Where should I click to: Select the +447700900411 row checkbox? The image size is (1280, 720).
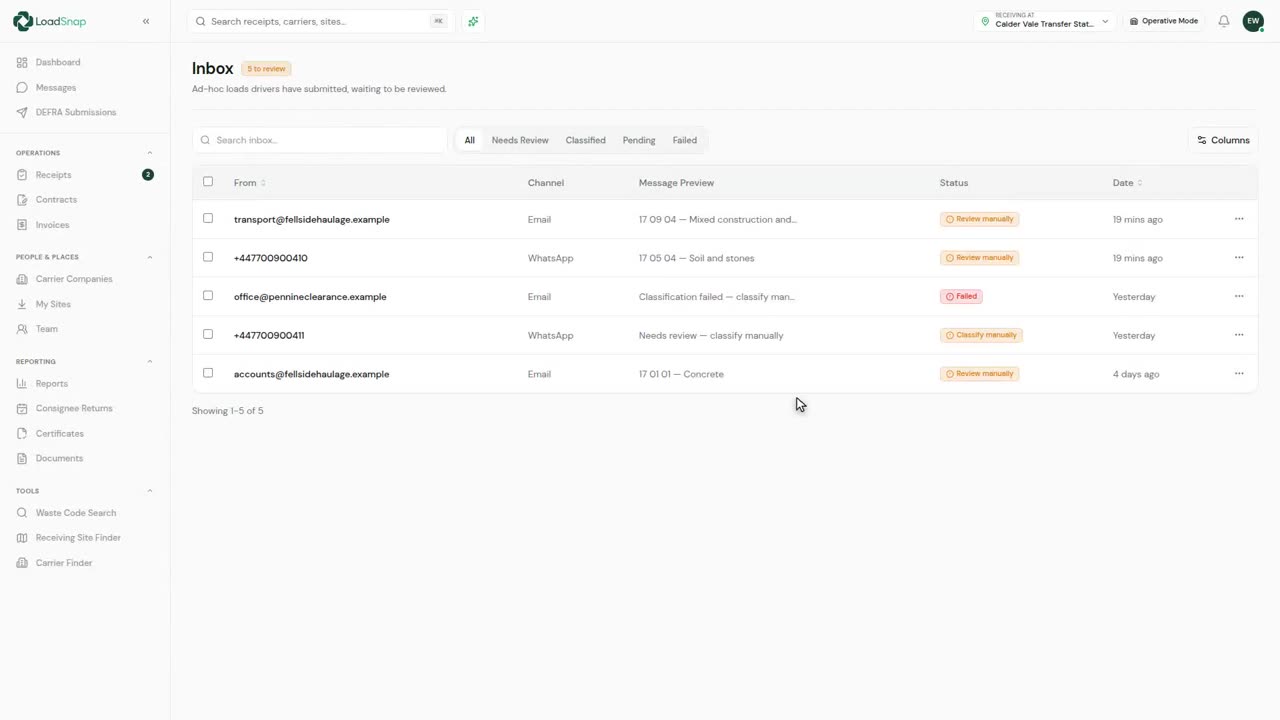pos(208,334)
